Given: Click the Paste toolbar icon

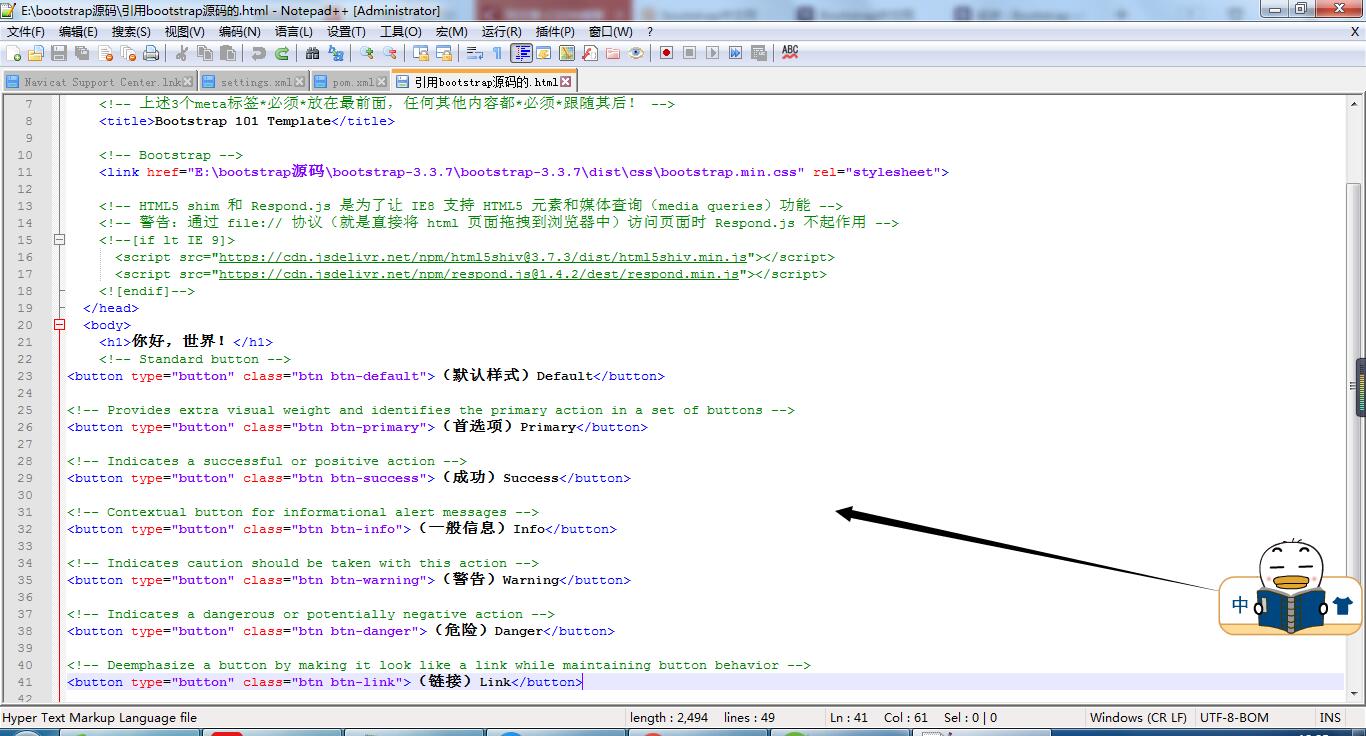Looking at the screenshot, I should pyautogui.click(x=228, y=53).
